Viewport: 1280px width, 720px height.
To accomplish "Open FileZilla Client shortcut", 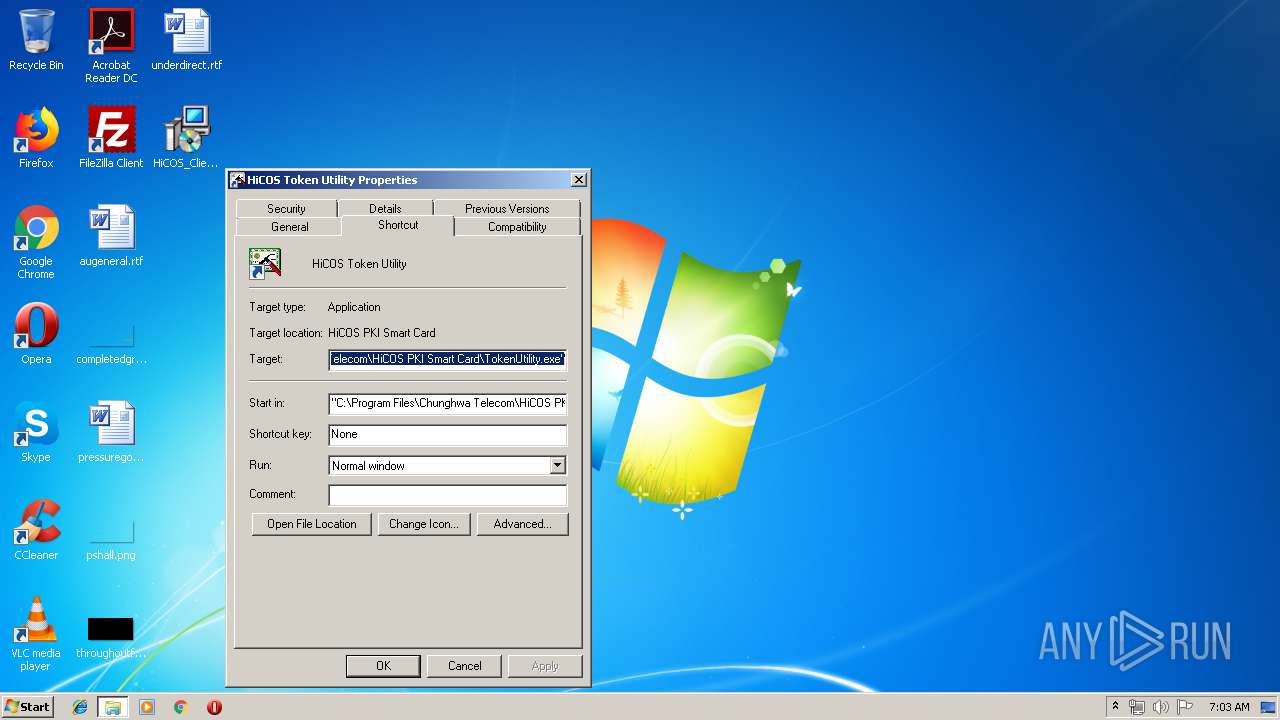I will [111, 138].
